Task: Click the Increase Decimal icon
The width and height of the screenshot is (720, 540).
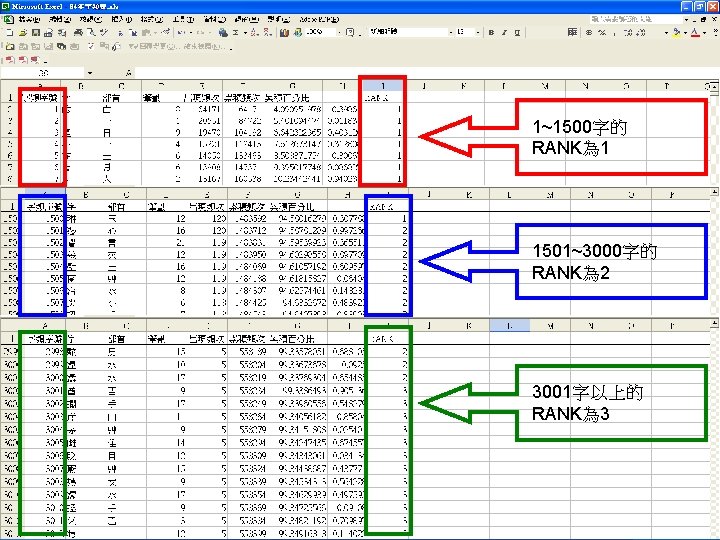Action: pyautogui.click(x=628, y=33)
